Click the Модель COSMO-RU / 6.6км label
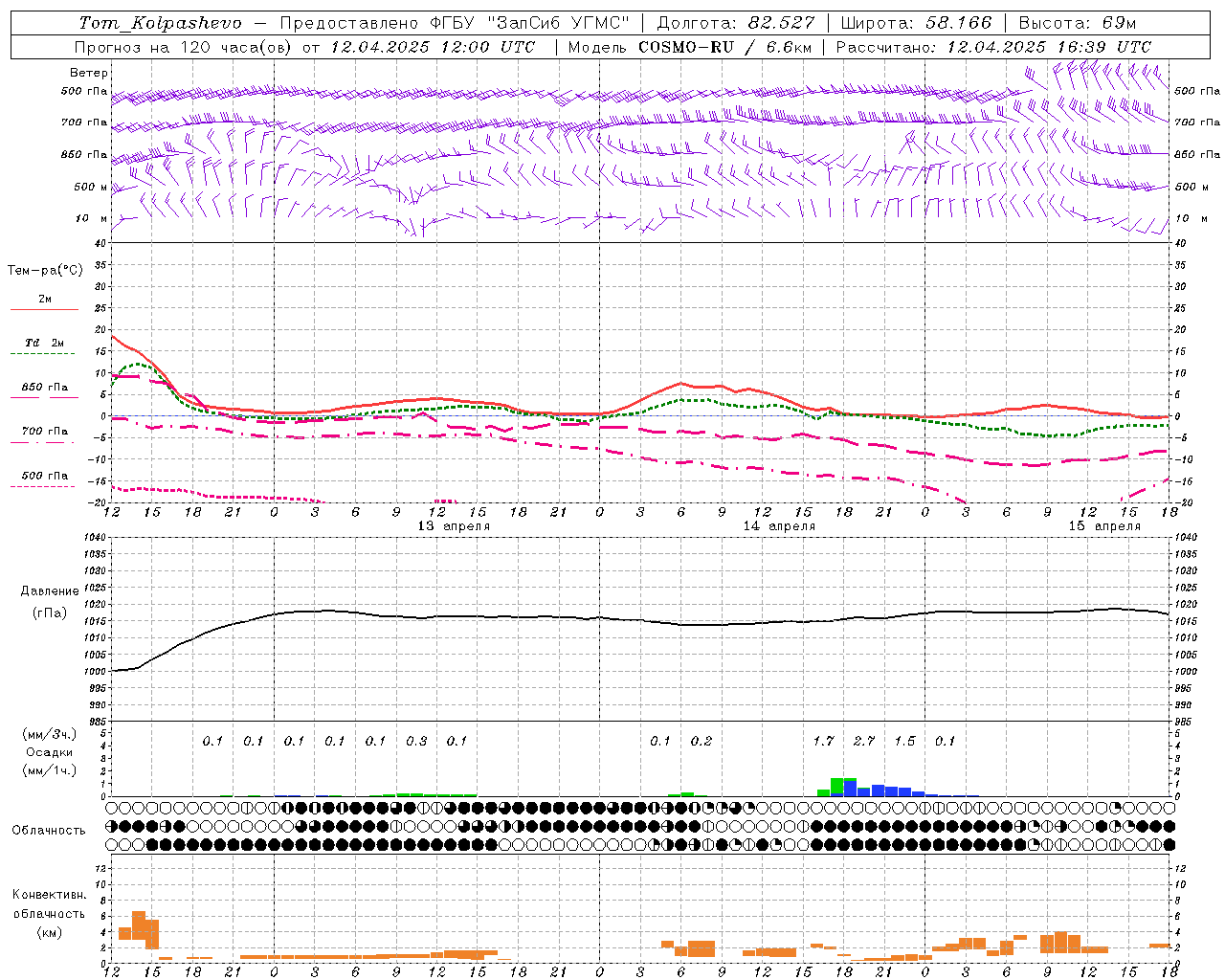The image size is (1225, 980). click(690, 47)
